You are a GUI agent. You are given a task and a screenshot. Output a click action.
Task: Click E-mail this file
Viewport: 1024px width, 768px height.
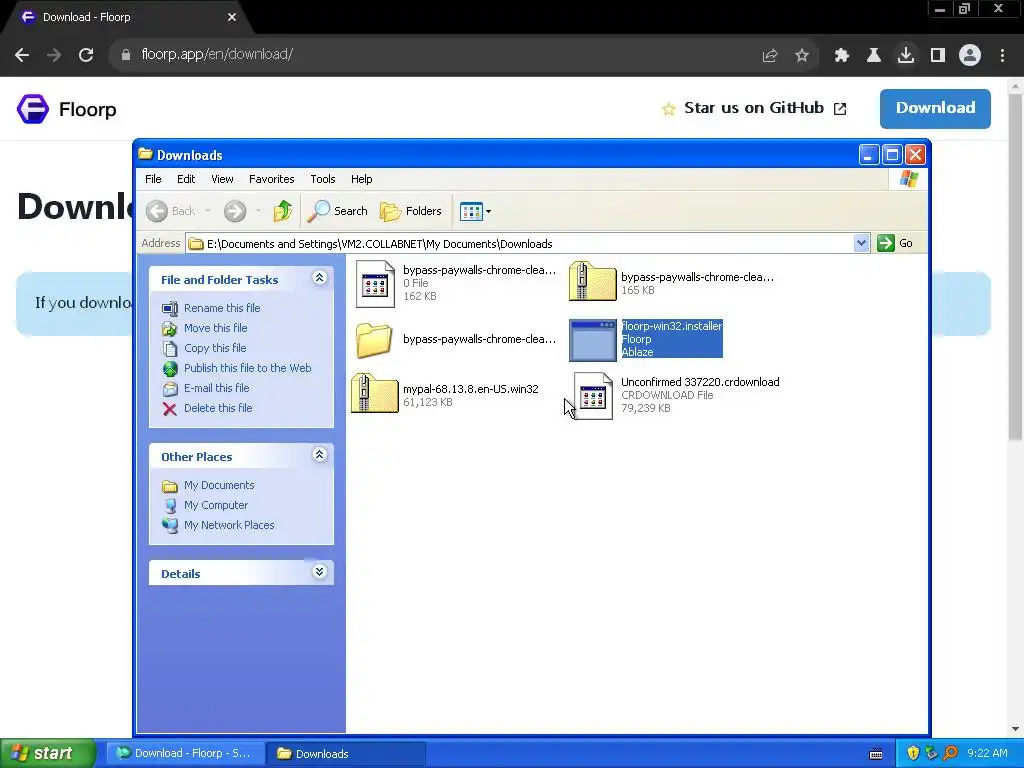click(216, 388)
